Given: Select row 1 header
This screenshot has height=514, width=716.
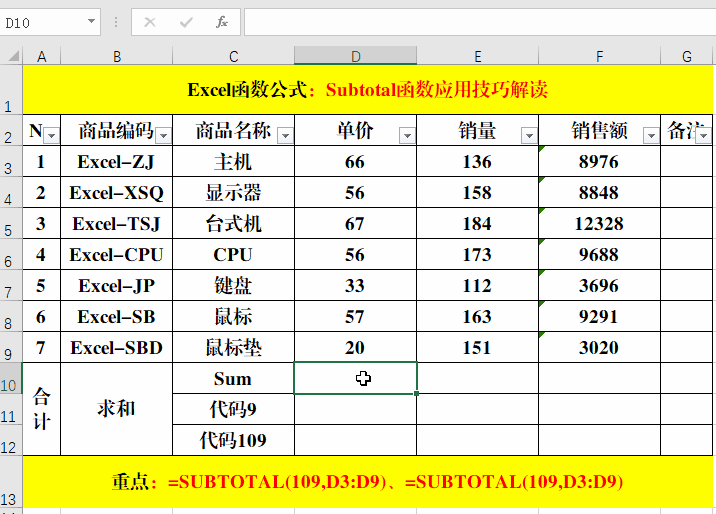Looking at the screenshot, I should (11, 89).
